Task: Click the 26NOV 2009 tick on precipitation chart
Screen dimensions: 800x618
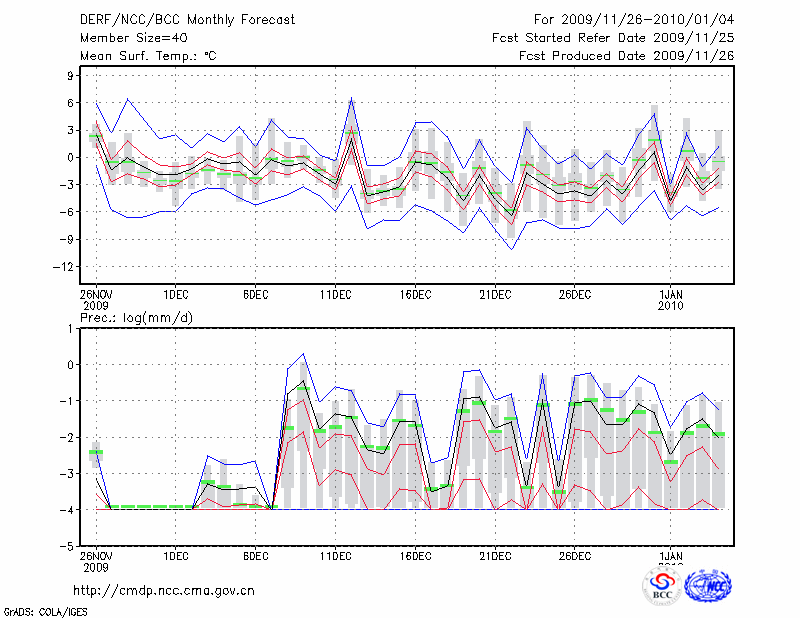Action: [x=96, y=560]
